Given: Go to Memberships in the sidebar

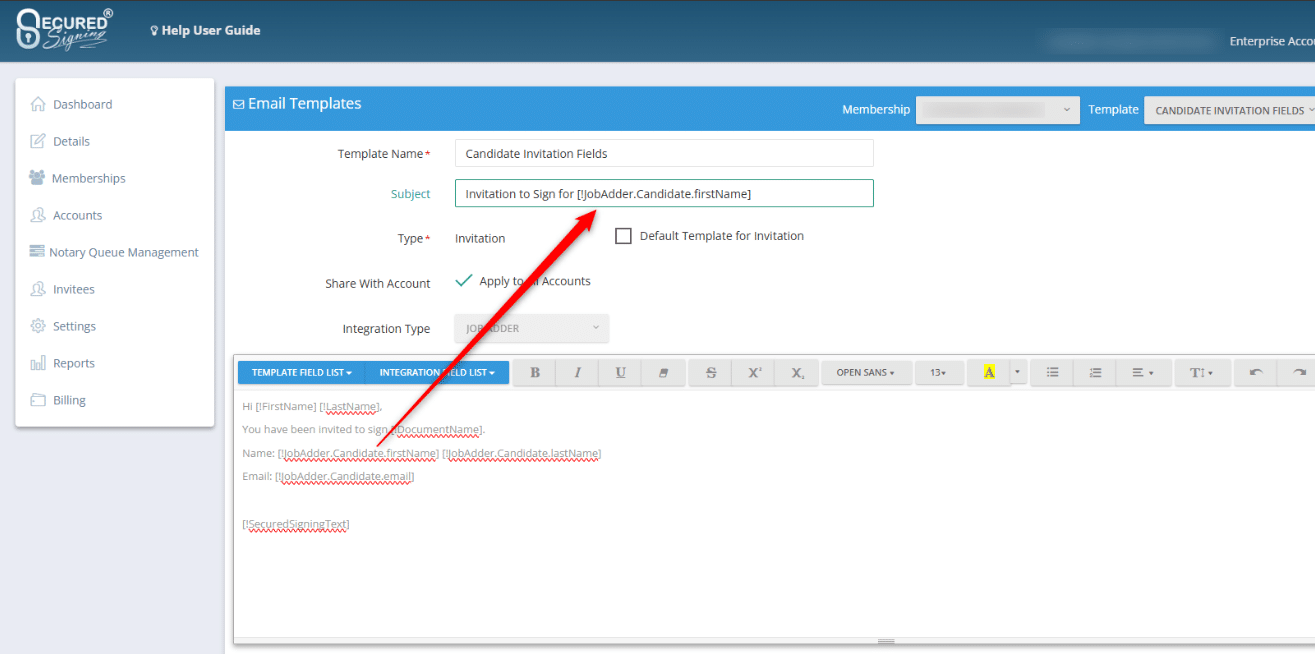Looking at the screenshot, I should (x=88, y=178).
